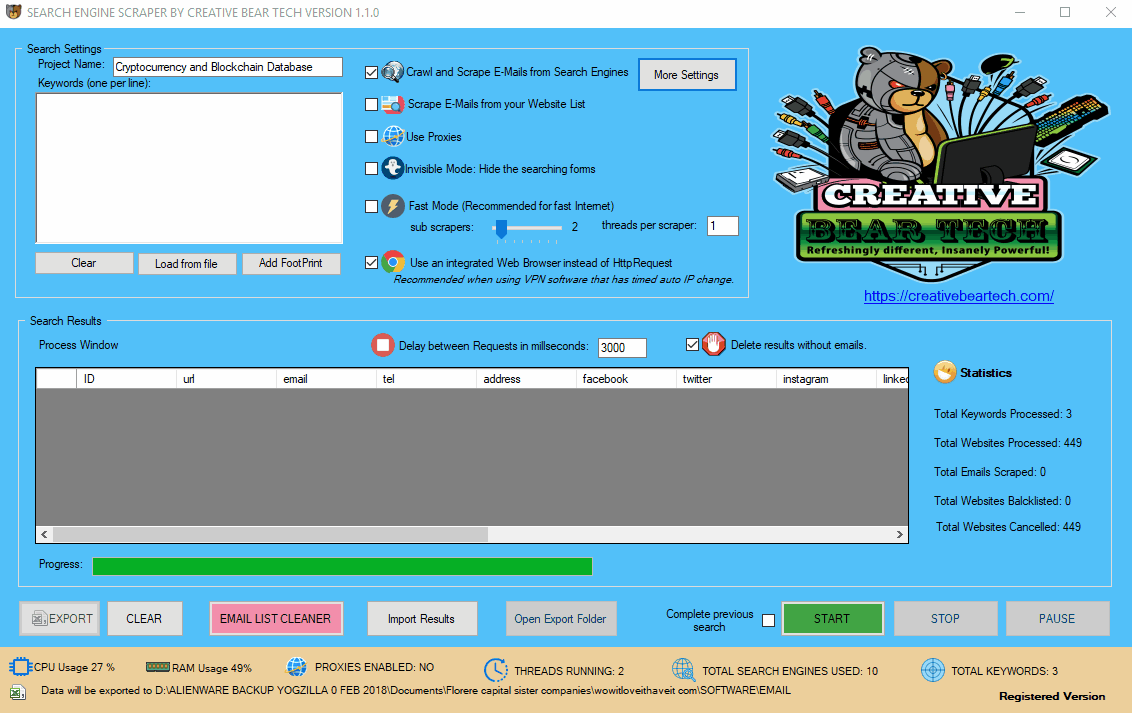Click the twitter column header
This screenshot has height=713, width=1132.
726,378
